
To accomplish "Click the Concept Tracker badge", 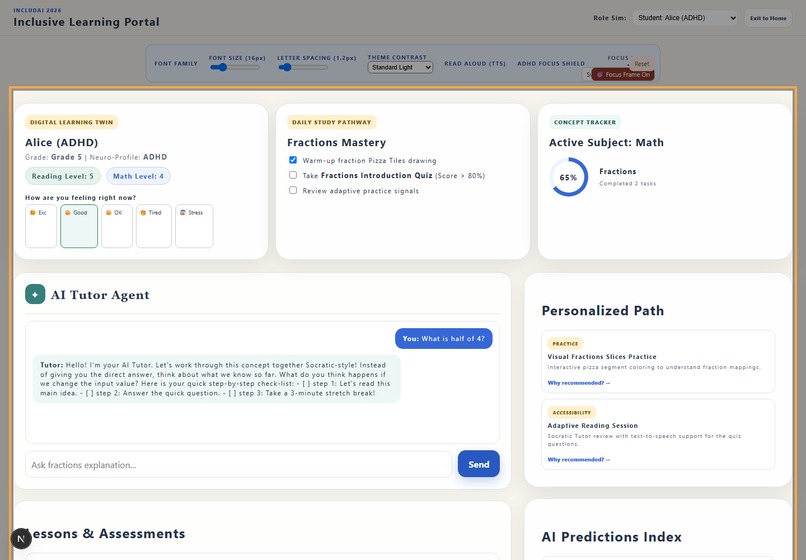I will pyautogui.click(x=585, y=122).
